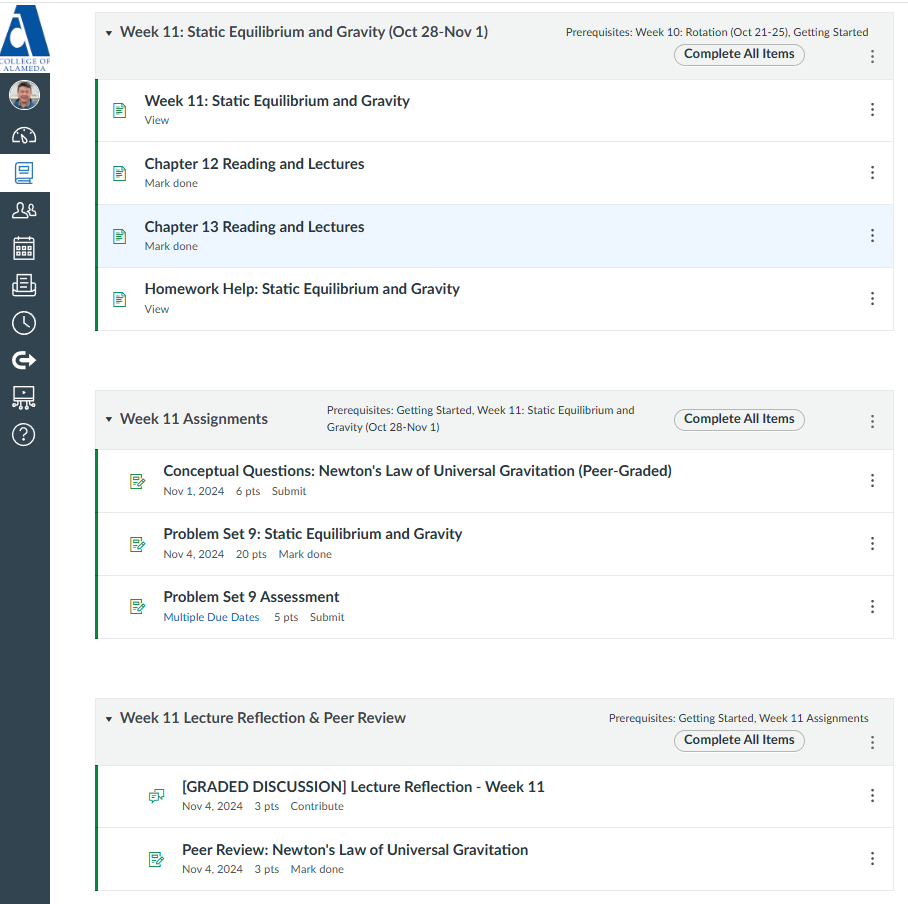Collapse the Week 11 Assignments module
908x904 pixels.
pos(109,419)
